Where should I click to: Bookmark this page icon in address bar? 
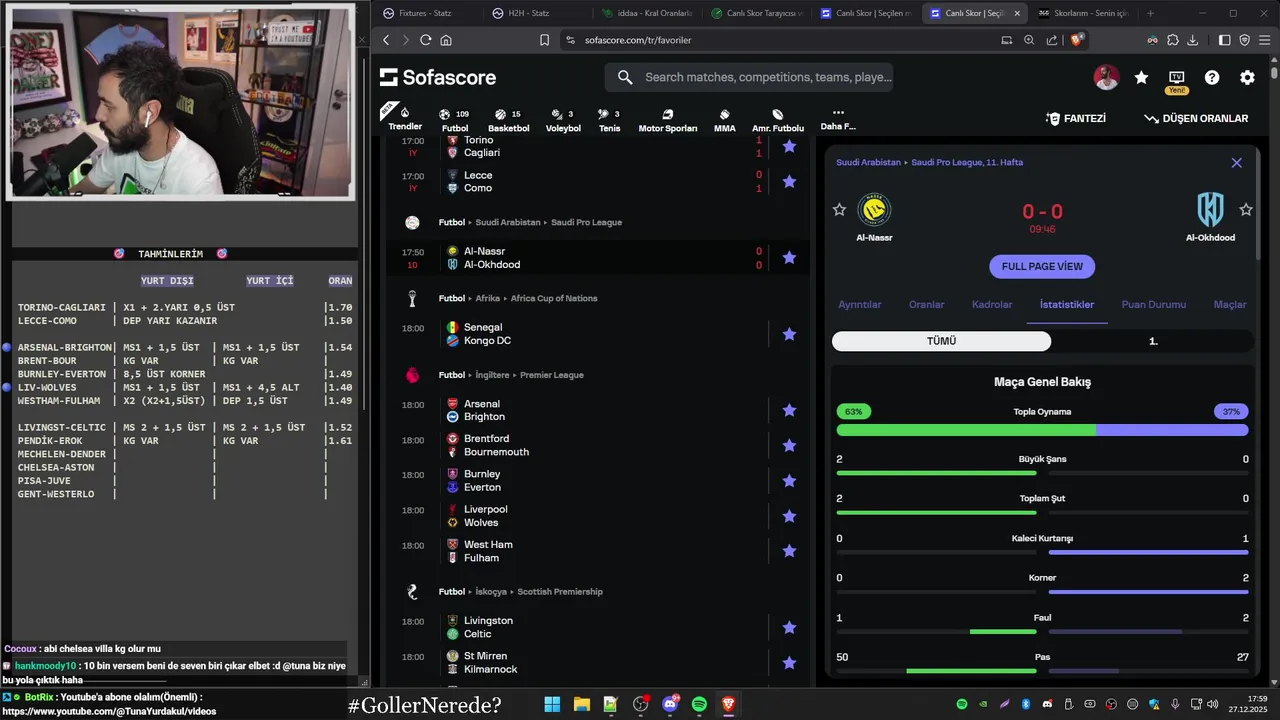544,40
